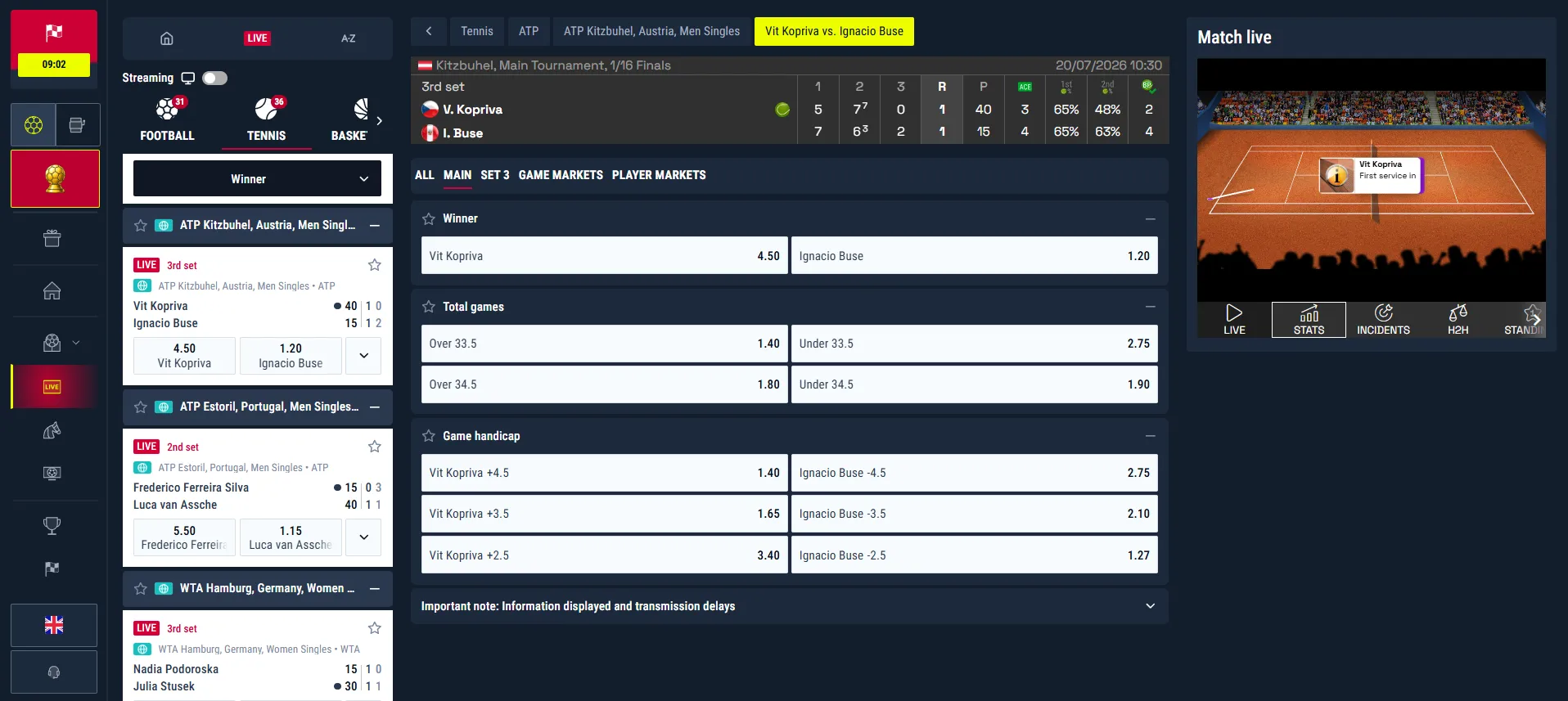Open the gift box promotions icon
This screenshot has width=1568, height=701.
point(52,238)
